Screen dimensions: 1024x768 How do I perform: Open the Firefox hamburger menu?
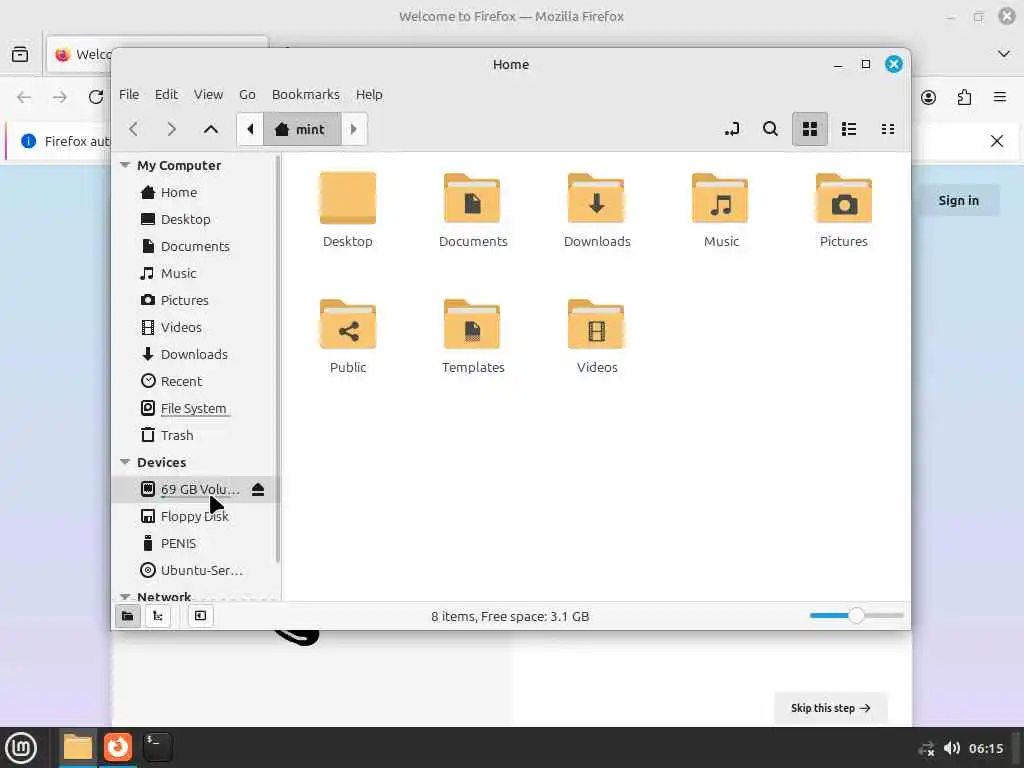[x=1000, y=98]
